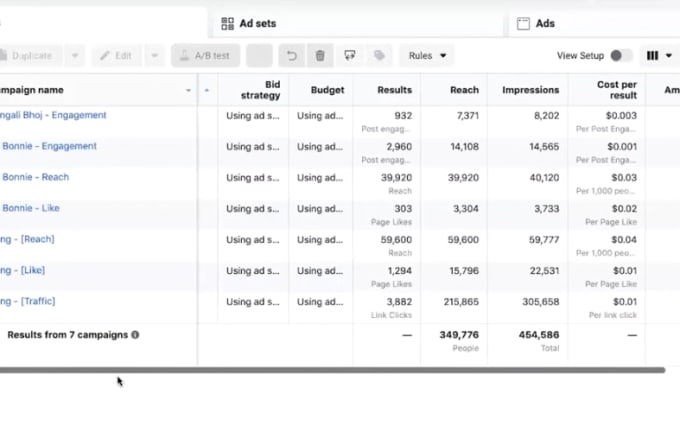The image size is (680, 425).
Task: Open the Edit dropdown arrow
Action: point(154,56)
